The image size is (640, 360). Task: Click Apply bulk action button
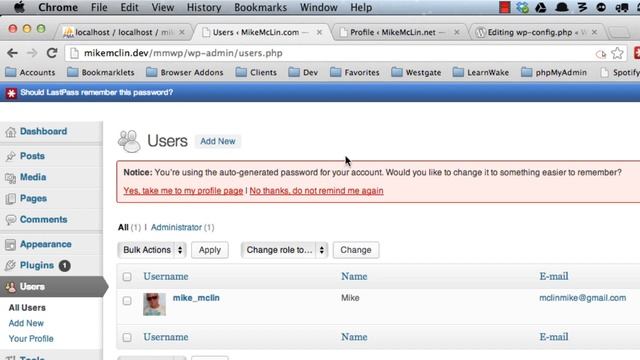pos(210,250)
